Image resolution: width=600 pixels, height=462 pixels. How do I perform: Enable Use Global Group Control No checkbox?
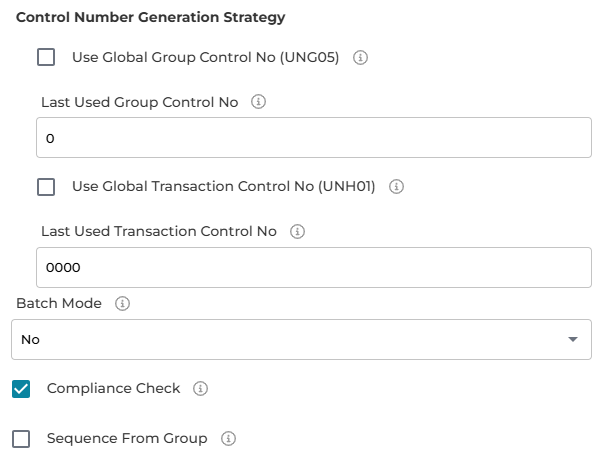(46, 58)
